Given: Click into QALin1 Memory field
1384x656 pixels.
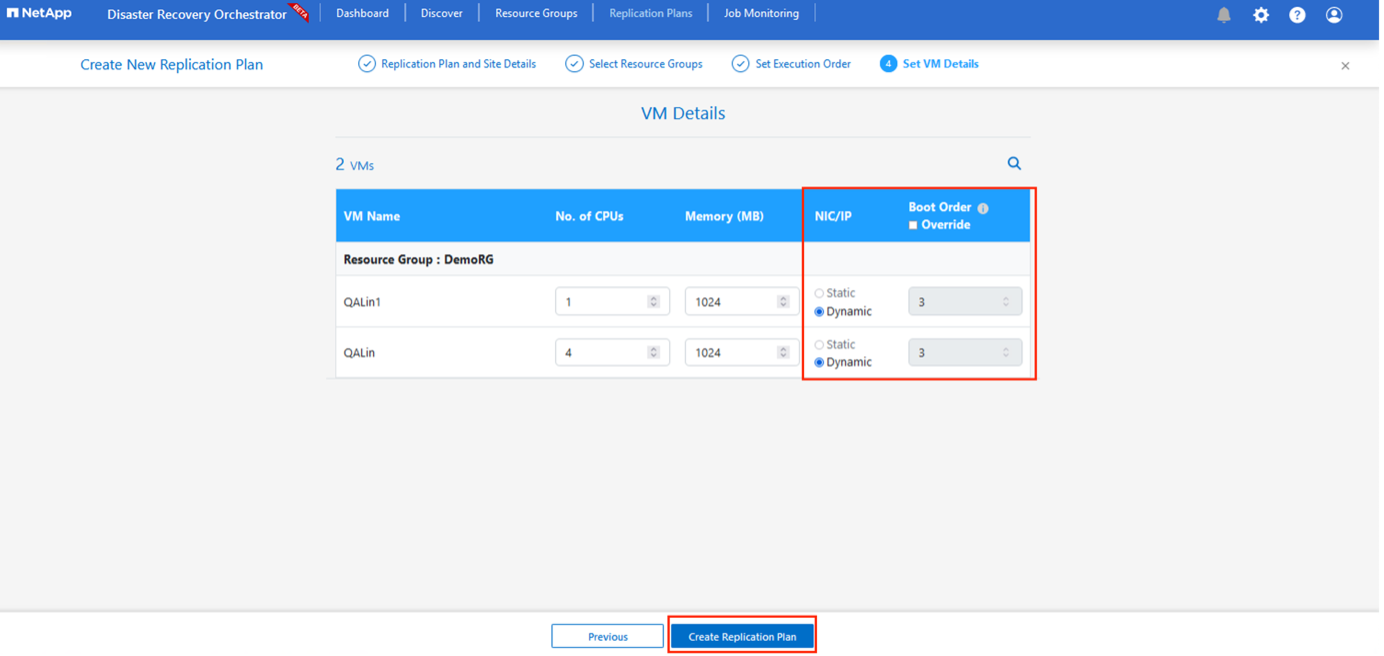Looking at the screenshot, I should coord(742,301).
